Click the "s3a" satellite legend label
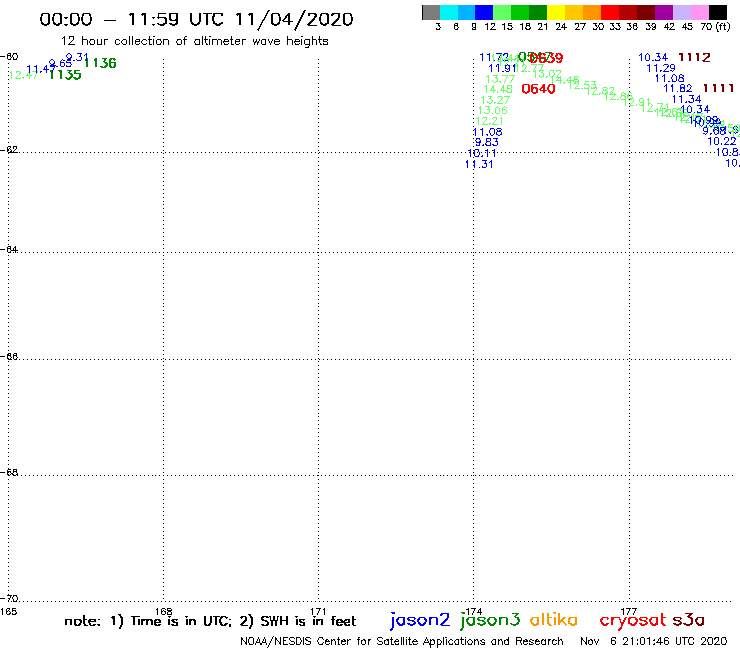 [x=689, y=620]
